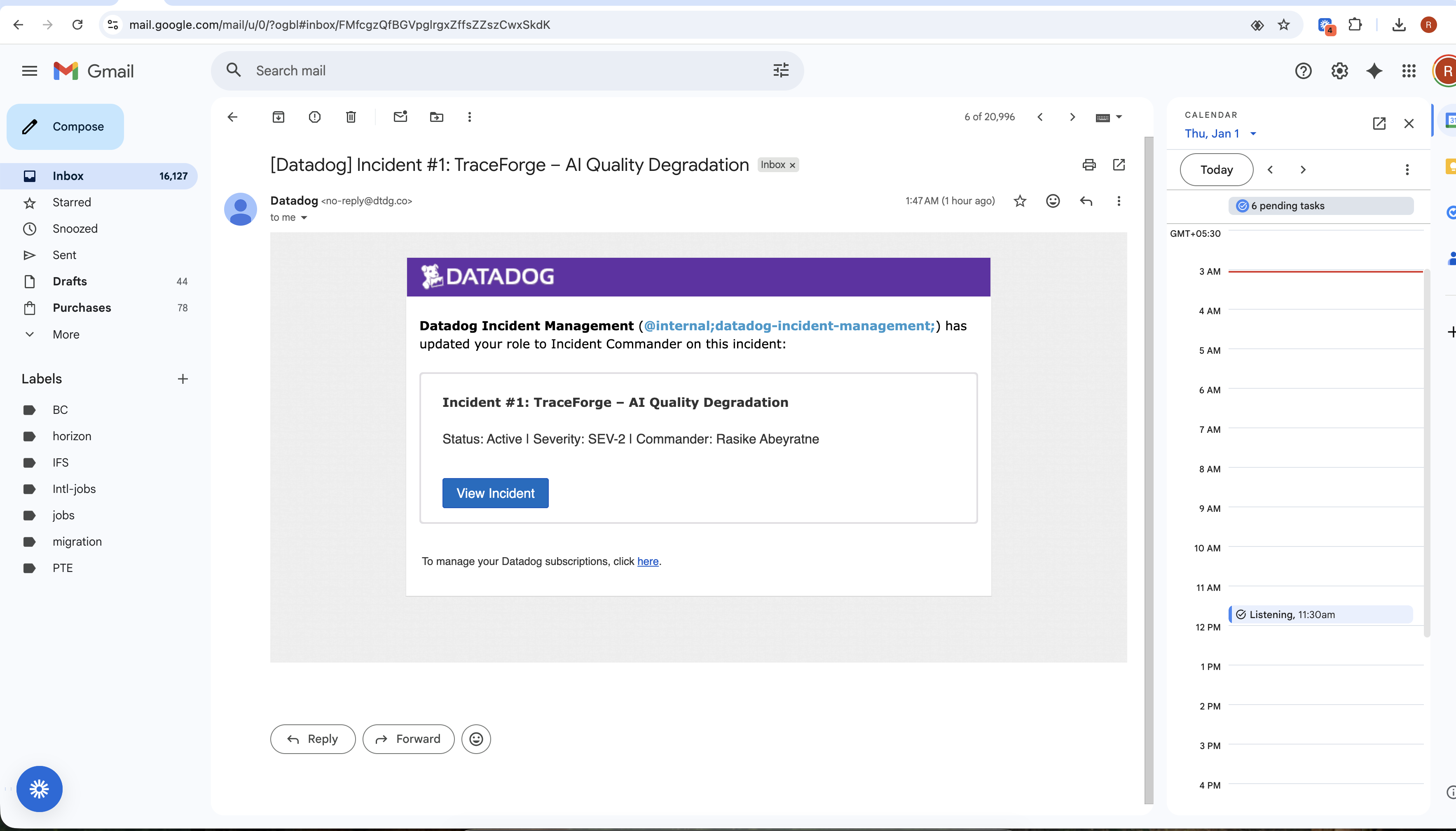Image resolution: width=1456 pixels, height=831 pixels.
Task: Focus the Search mail field
Action: 503,71
